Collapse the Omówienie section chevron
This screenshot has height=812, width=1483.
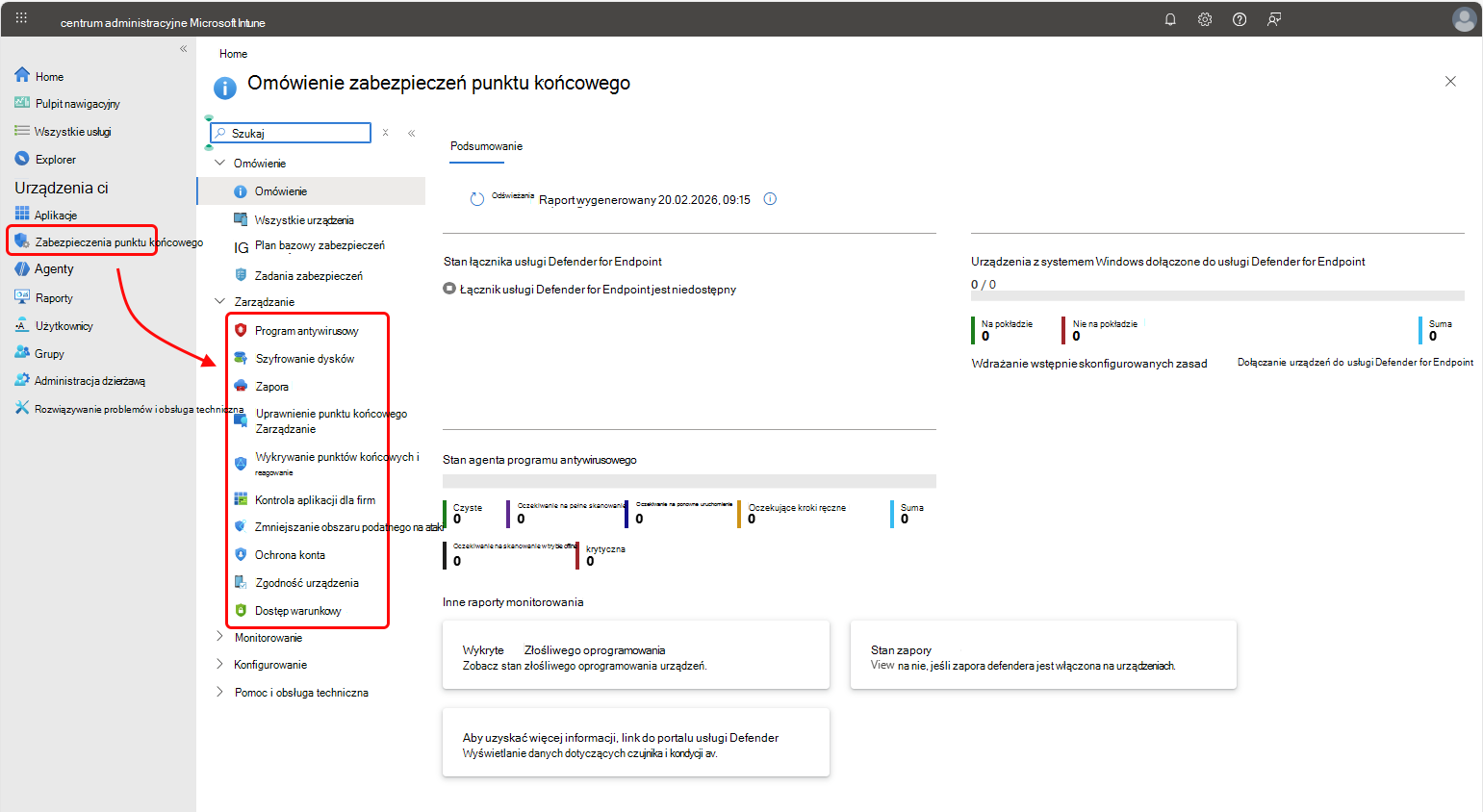(219, 163)
